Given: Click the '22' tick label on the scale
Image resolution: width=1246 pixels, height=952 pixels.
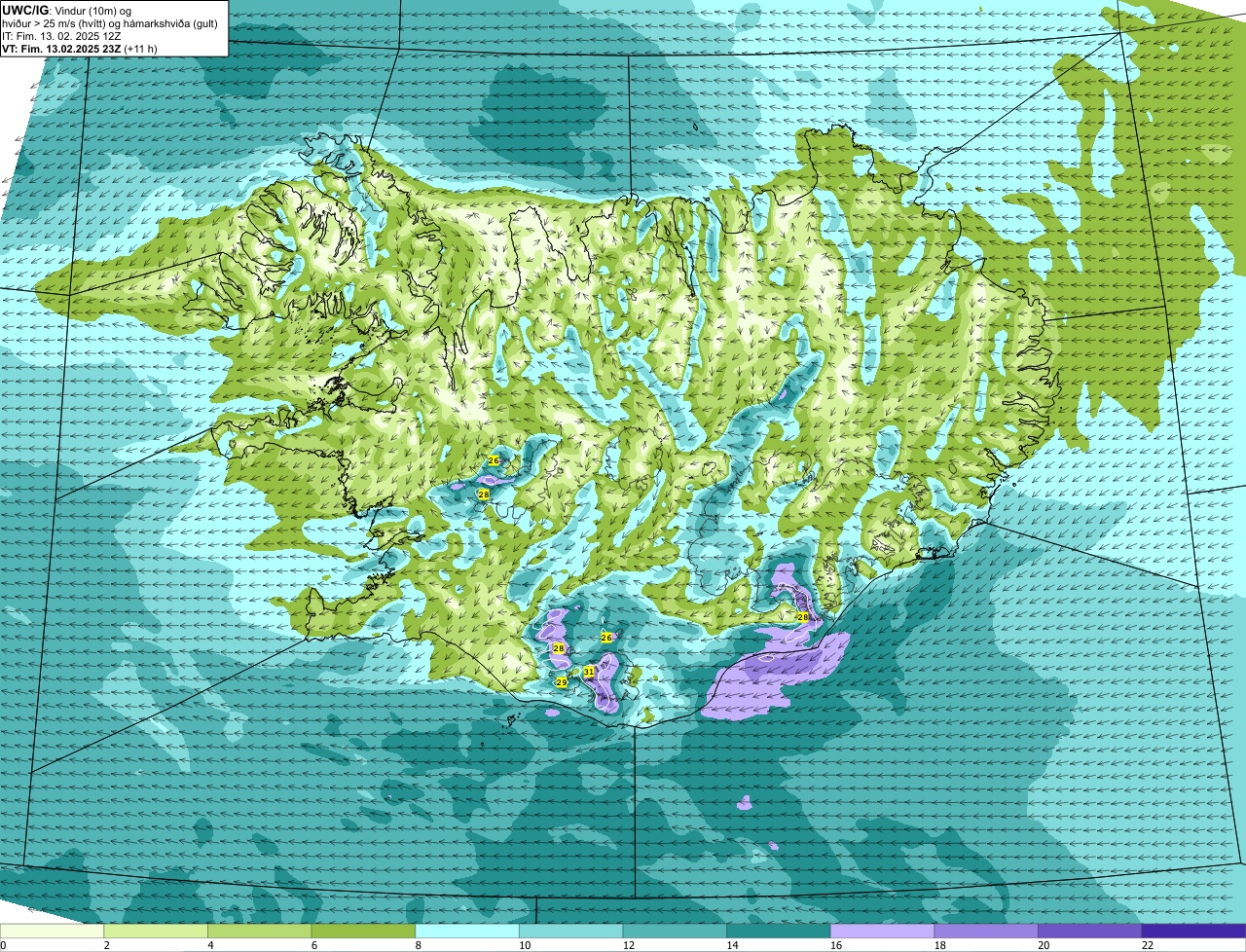Looking at the screenshot, I should coord(1148,945).
